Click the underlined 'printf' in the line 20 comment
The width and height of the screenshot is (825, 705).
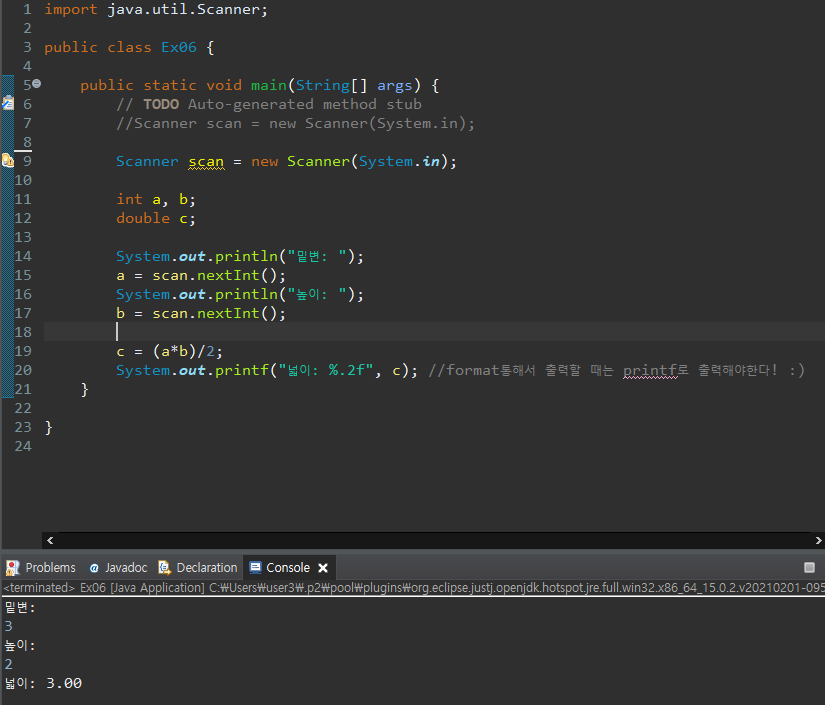click(650, 370)
